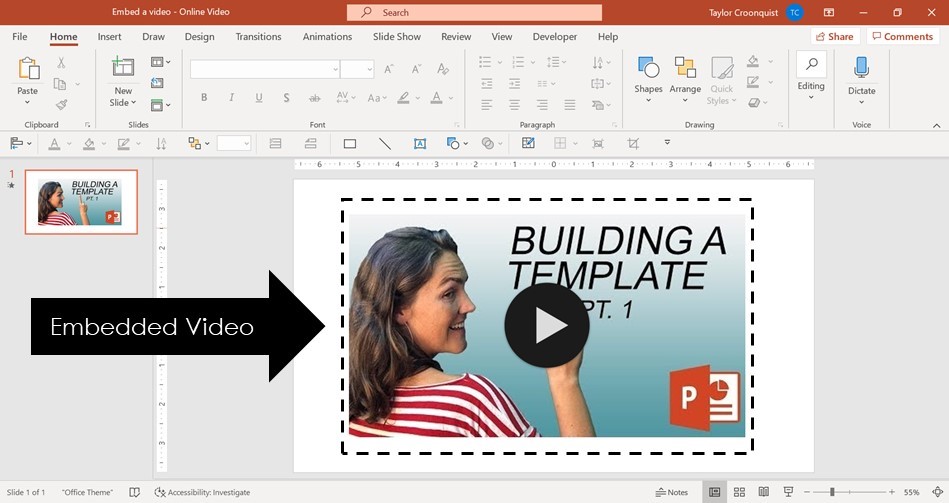The width and height of the screenshot is (949, 503).
Task: Toggle Bold formatting
Action: 205,98
